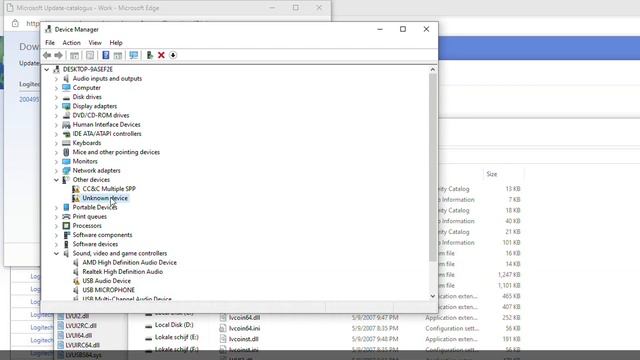Select Unknown device in the tree
Image resolution: width=640 pixels, height=360 pixels.
click(105, 198)
